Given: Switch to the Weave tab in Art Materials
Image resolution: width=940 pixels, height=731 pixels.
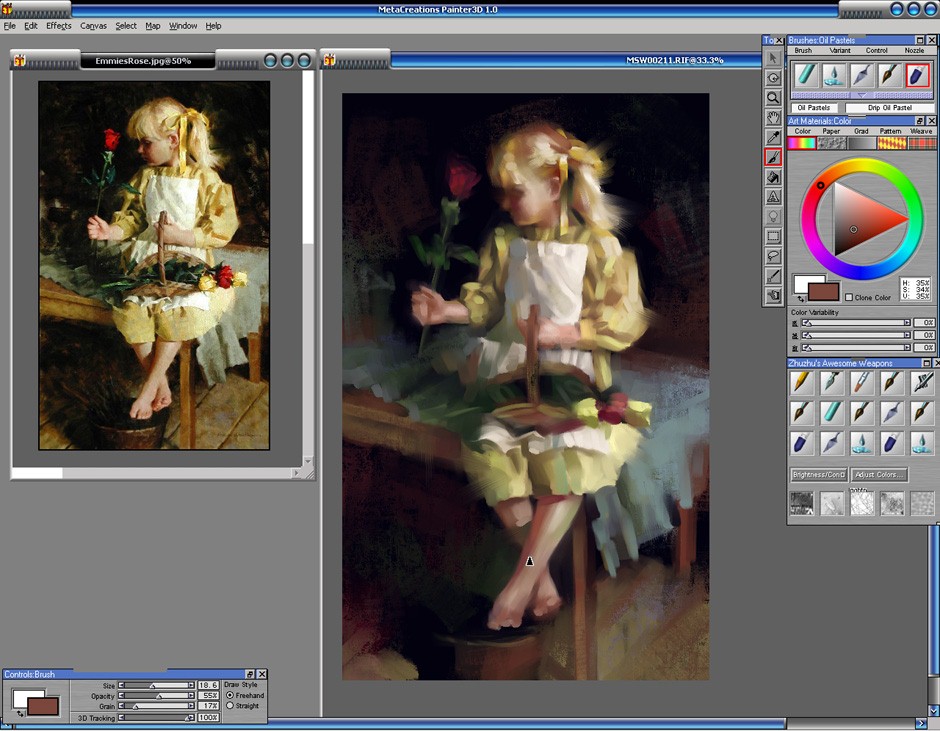Looking at the screenshot, I should point(921,131).
